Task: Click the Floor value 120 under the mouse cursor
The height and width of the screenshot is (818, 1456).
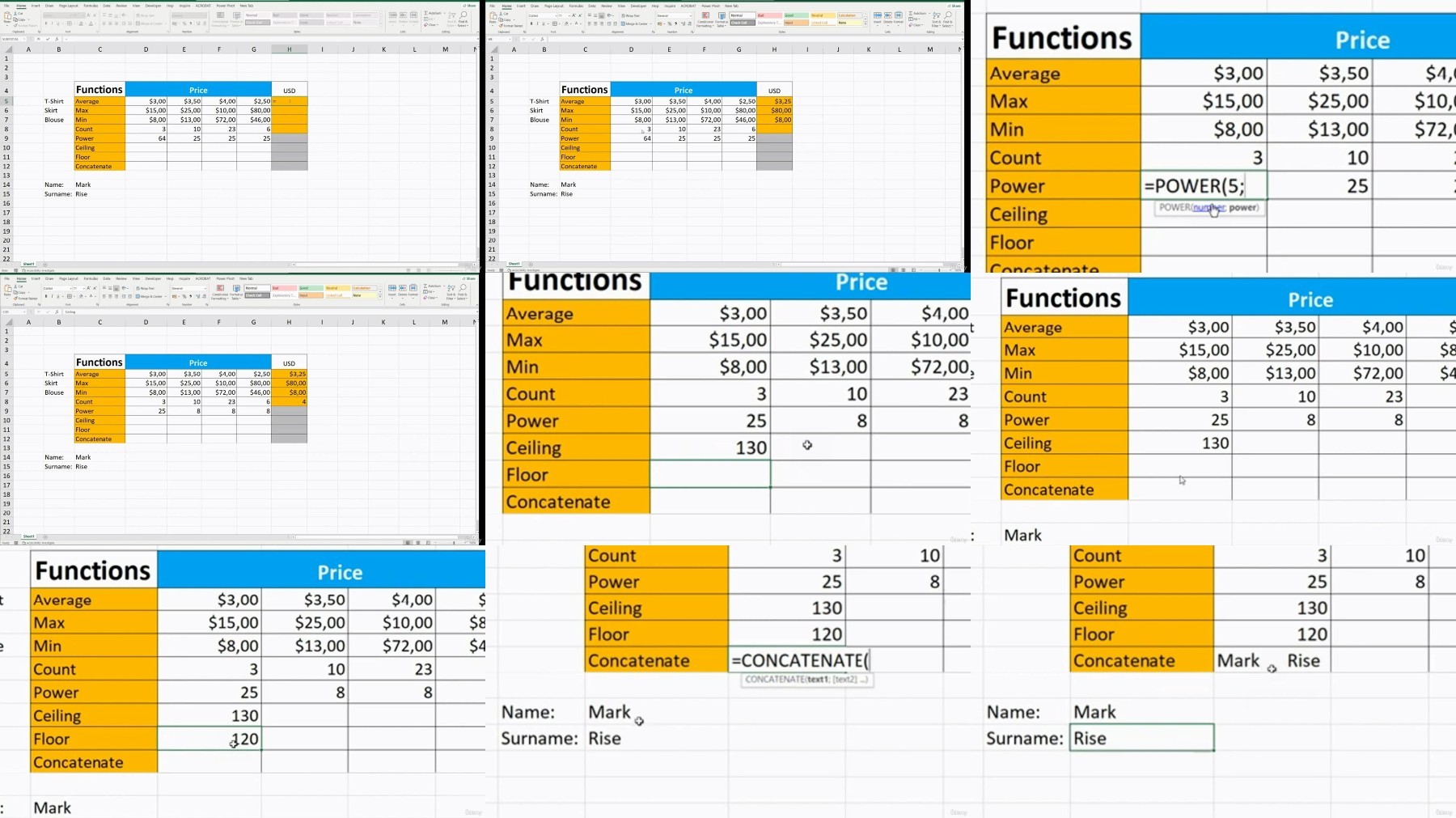Action: 210,739
